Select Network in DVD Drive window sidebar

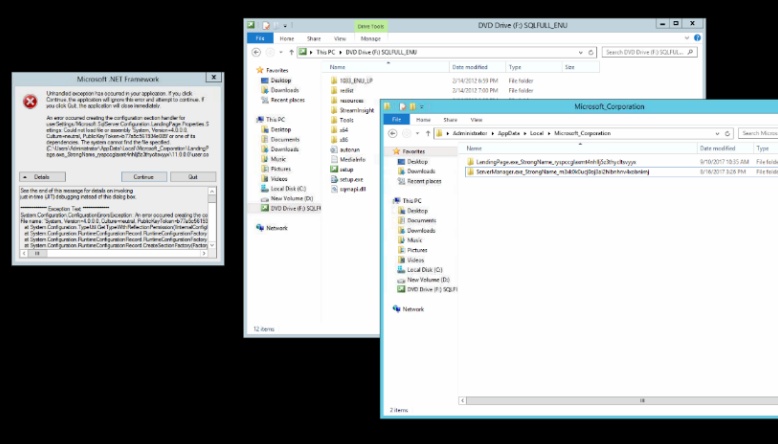coord(272,228)
